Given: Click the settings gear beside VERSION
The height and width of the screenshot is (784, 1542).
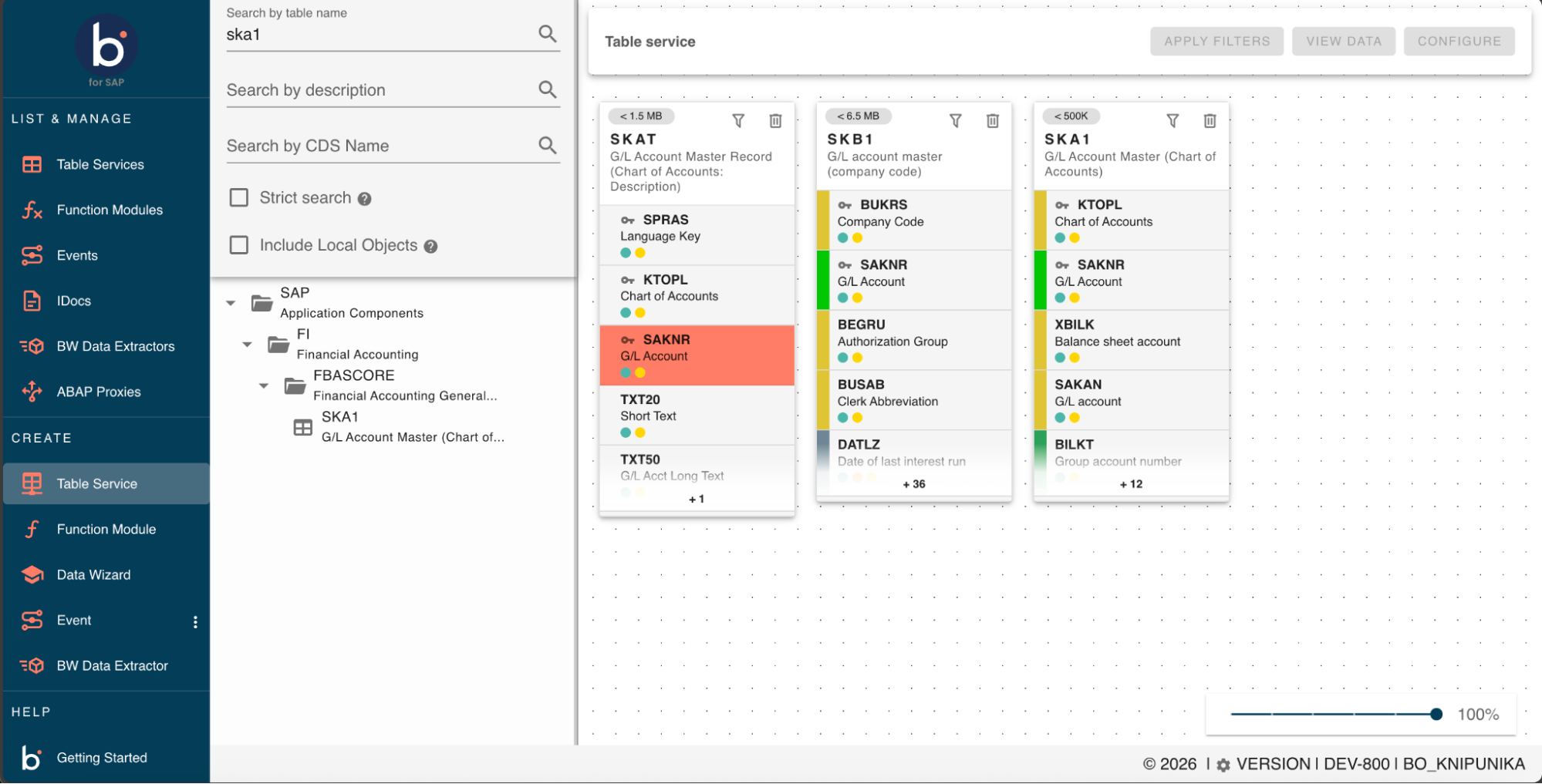Looking at the screenshot, I should 1223,765.
